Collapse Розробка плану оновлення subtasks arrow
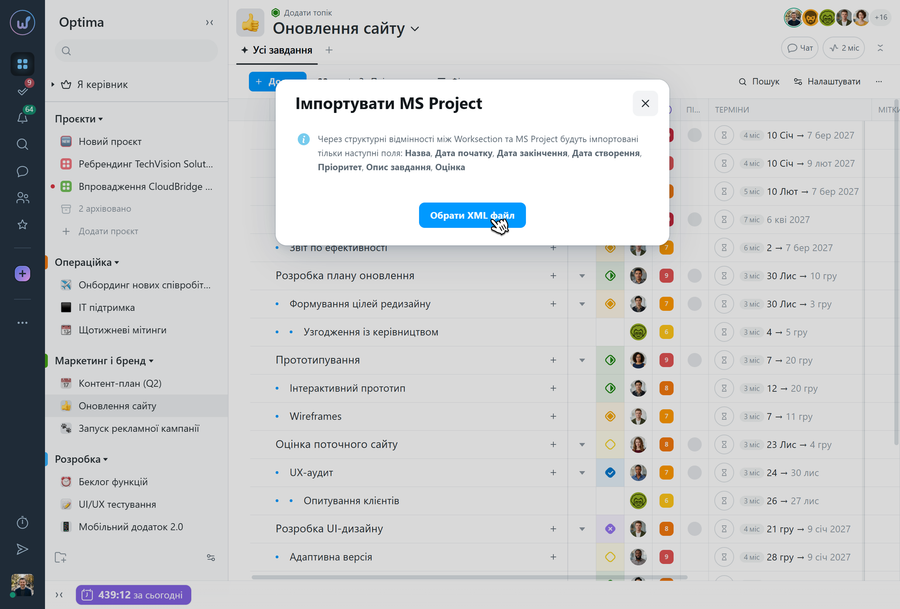 pos(582,276)
